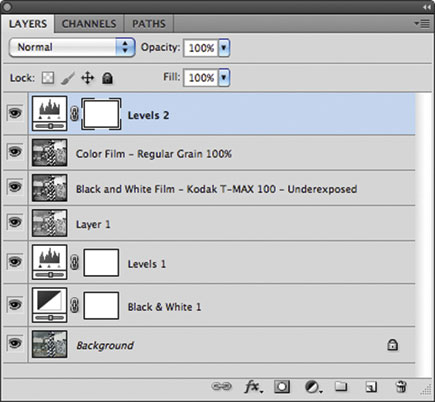Open the Opacity slider arrow
The width and height of the screenshot is (435, 402).
pos(224,48)
